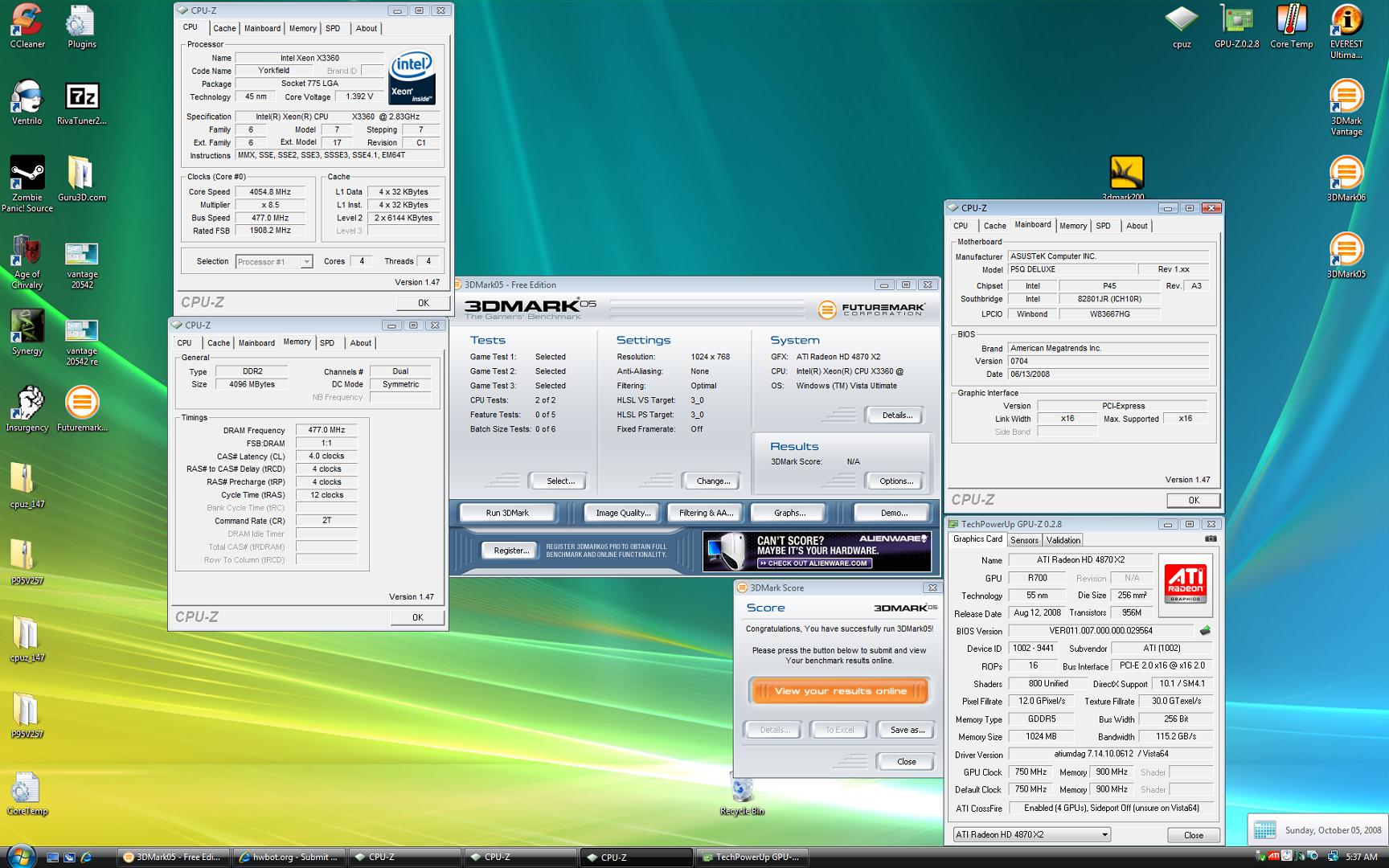Open Futuremark desktop icon
The image size is (1389, 868).
coord(81,407)
